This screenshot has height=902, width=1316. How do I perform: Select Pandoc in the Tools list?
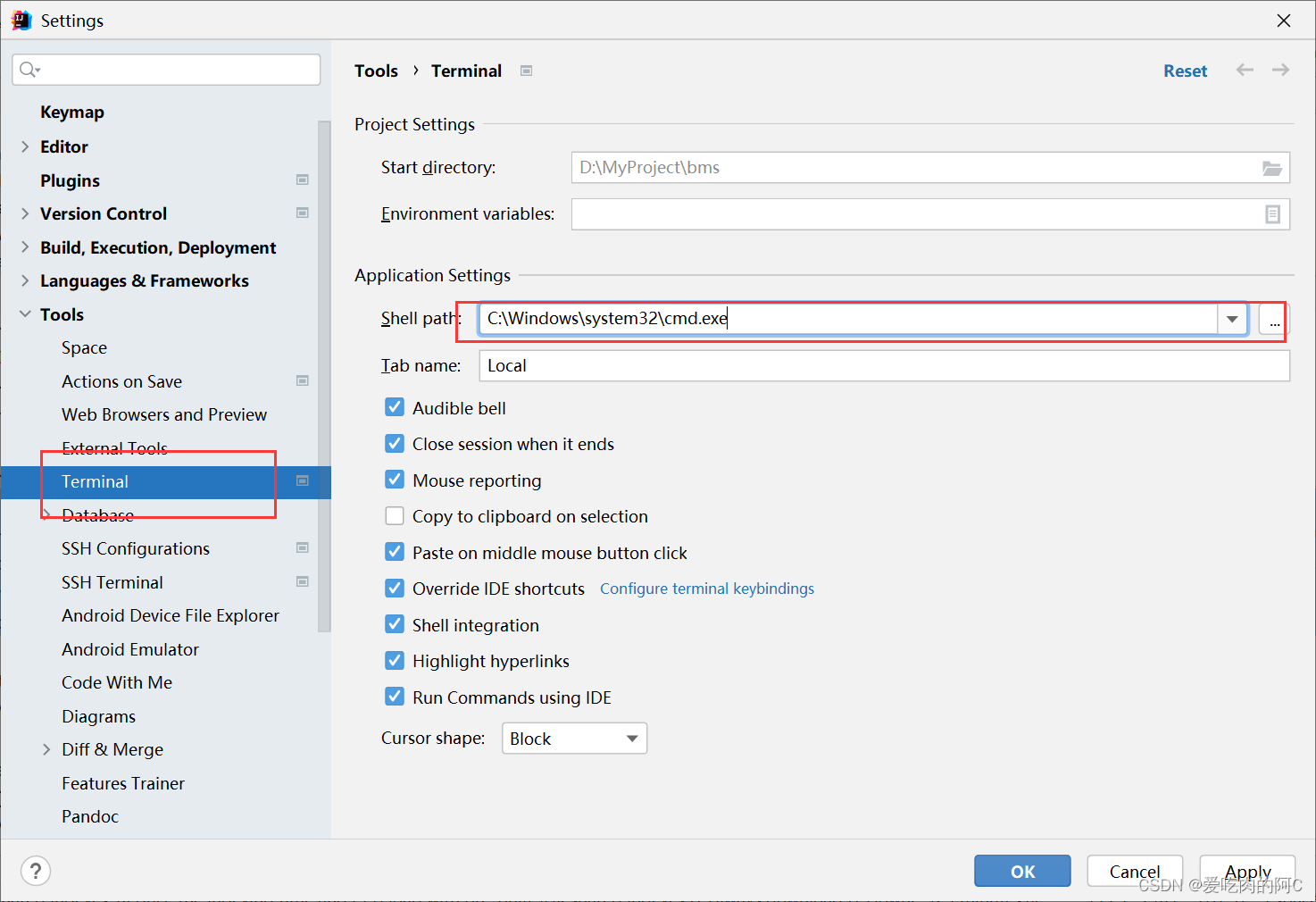click(90, 816)
